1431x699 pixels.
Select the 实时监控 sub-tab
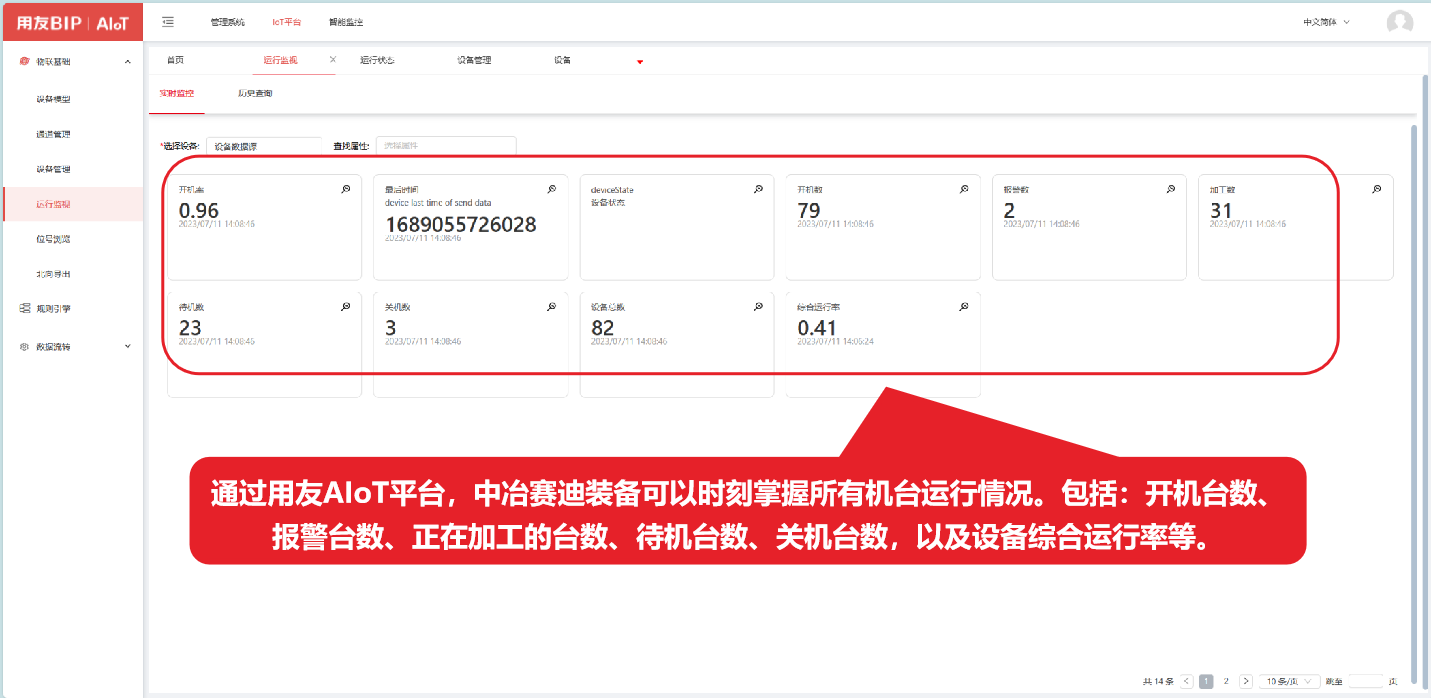coord(177,93)
